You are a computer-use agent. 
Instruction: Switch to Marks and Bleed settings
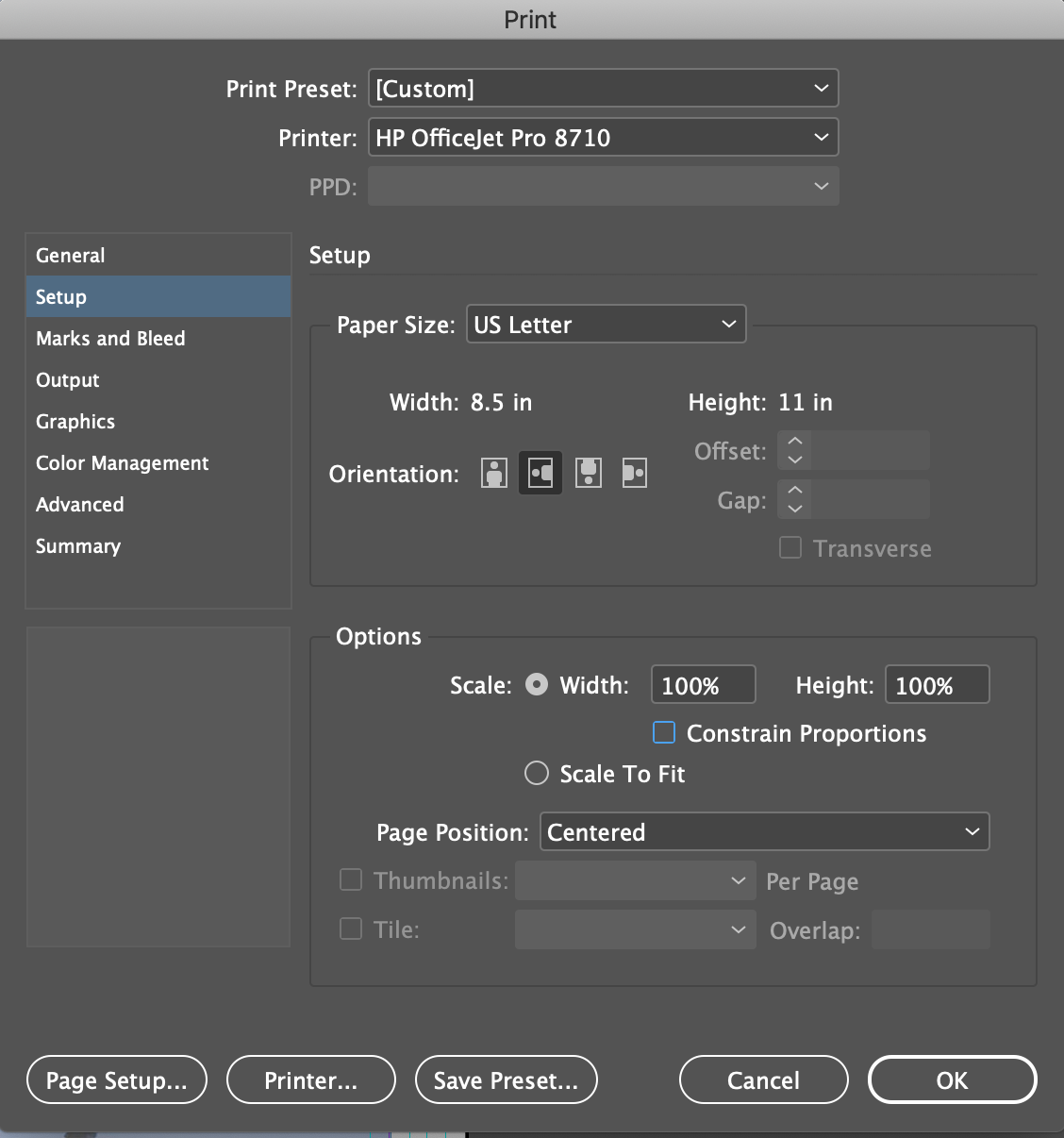tap(110, 338)
